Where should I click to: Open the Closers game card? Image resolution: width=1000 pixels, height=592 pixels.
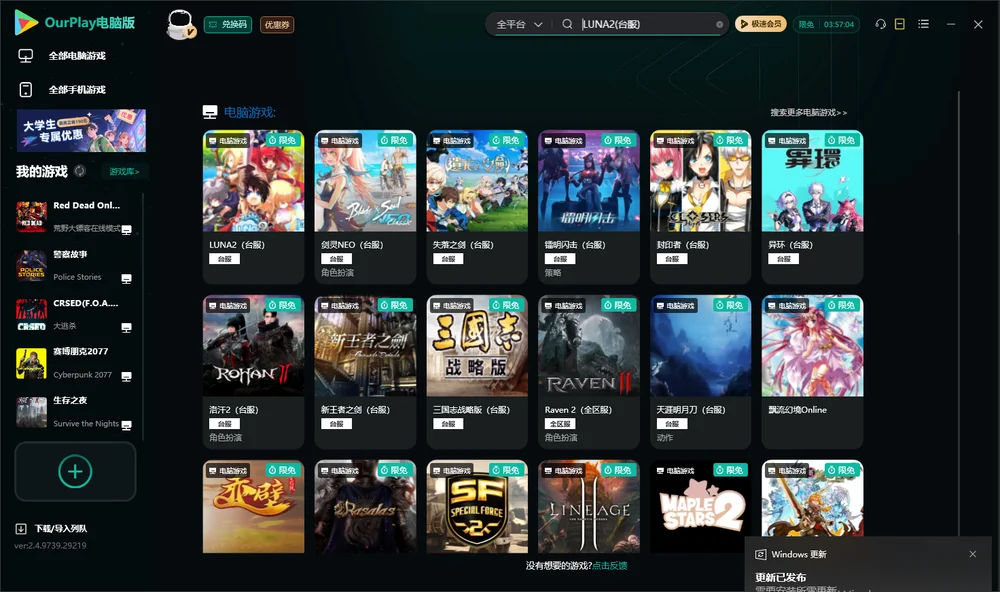(x=700, y=207)
